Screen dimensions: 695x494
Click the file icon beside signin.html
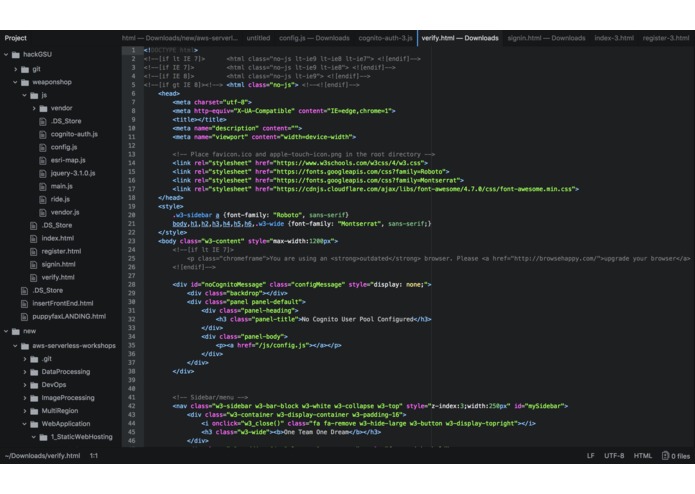tap(33, 265)
